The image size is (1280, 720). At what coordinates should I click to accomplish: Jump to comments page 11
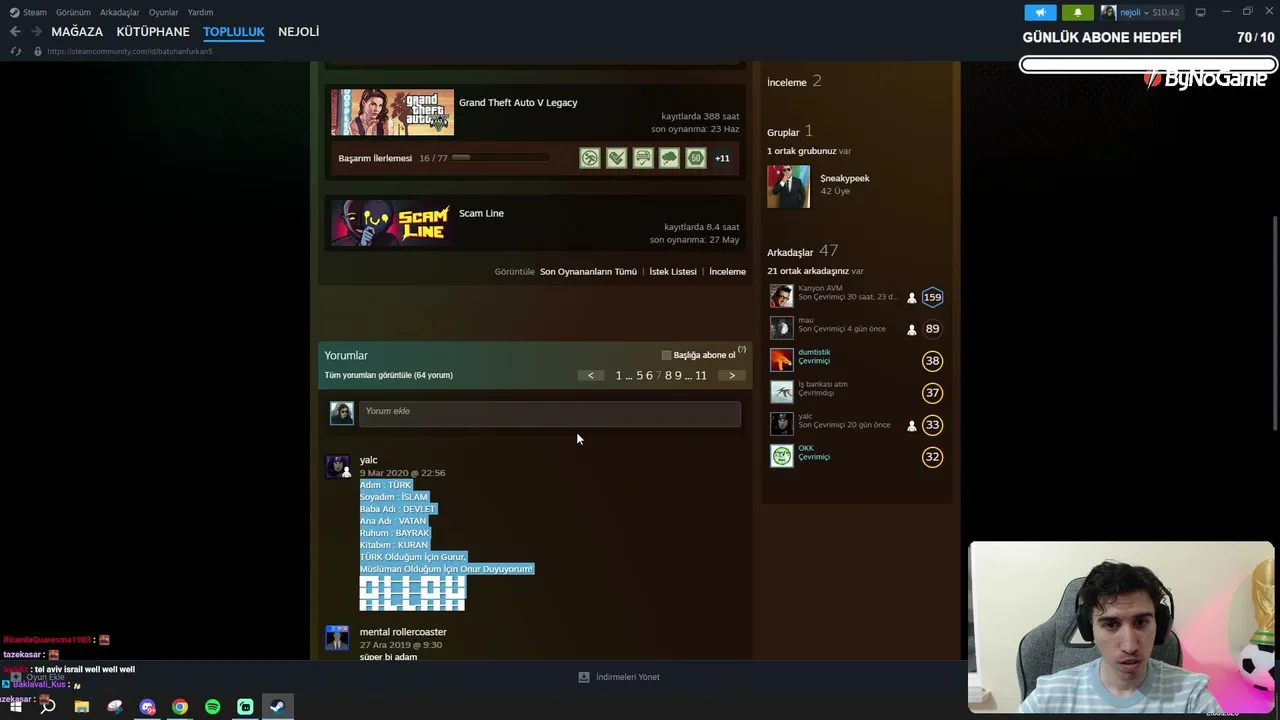coord(701,375)
